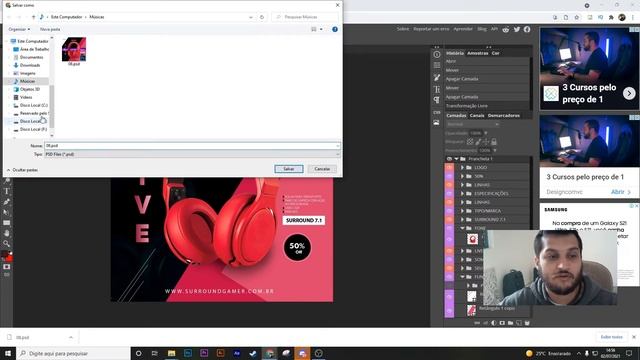
Task: Open the opacity value dropdown arrow
Action: 486,133
